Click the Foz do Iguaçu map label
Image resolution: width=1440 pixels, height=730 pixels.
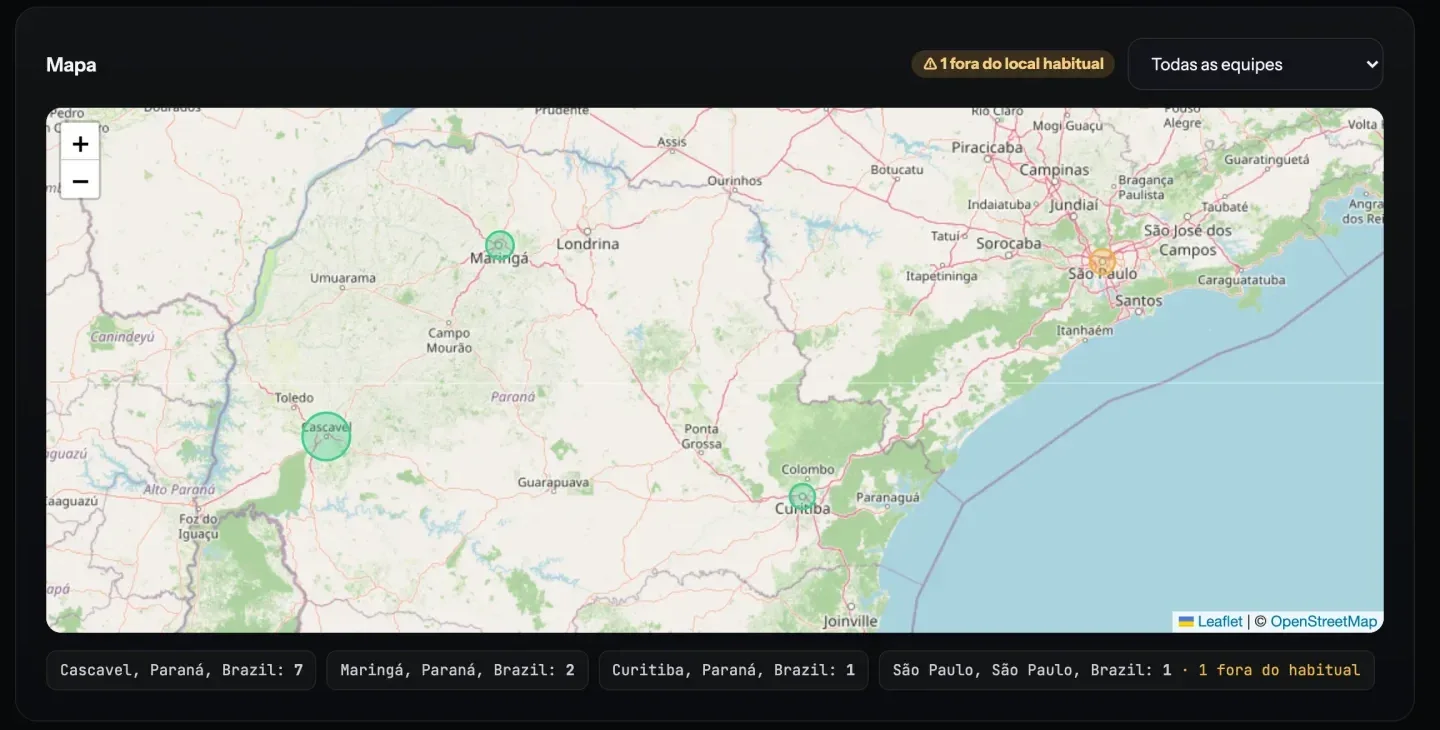coord(198,526)
